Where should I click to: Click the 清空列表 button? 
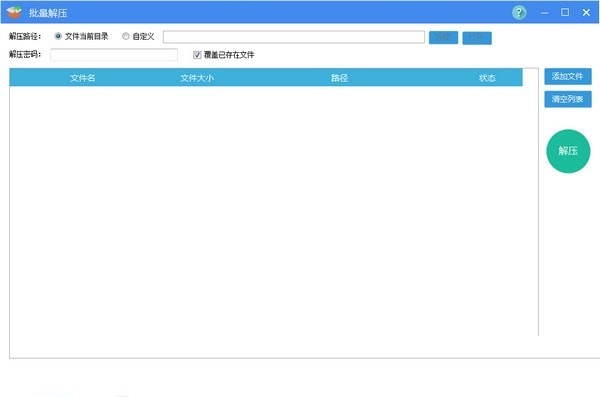tap(568, 99)
